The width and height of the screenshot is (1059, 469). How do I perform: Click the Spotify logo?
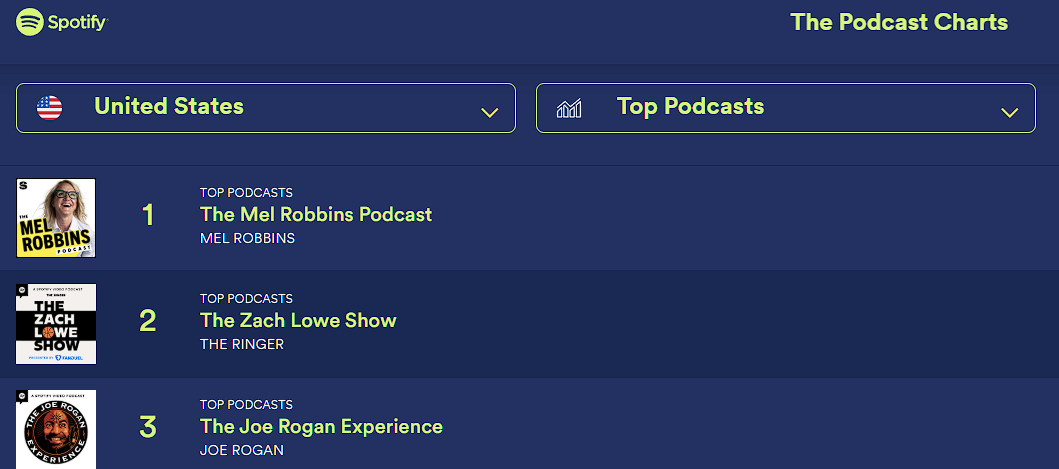(61, 22)
